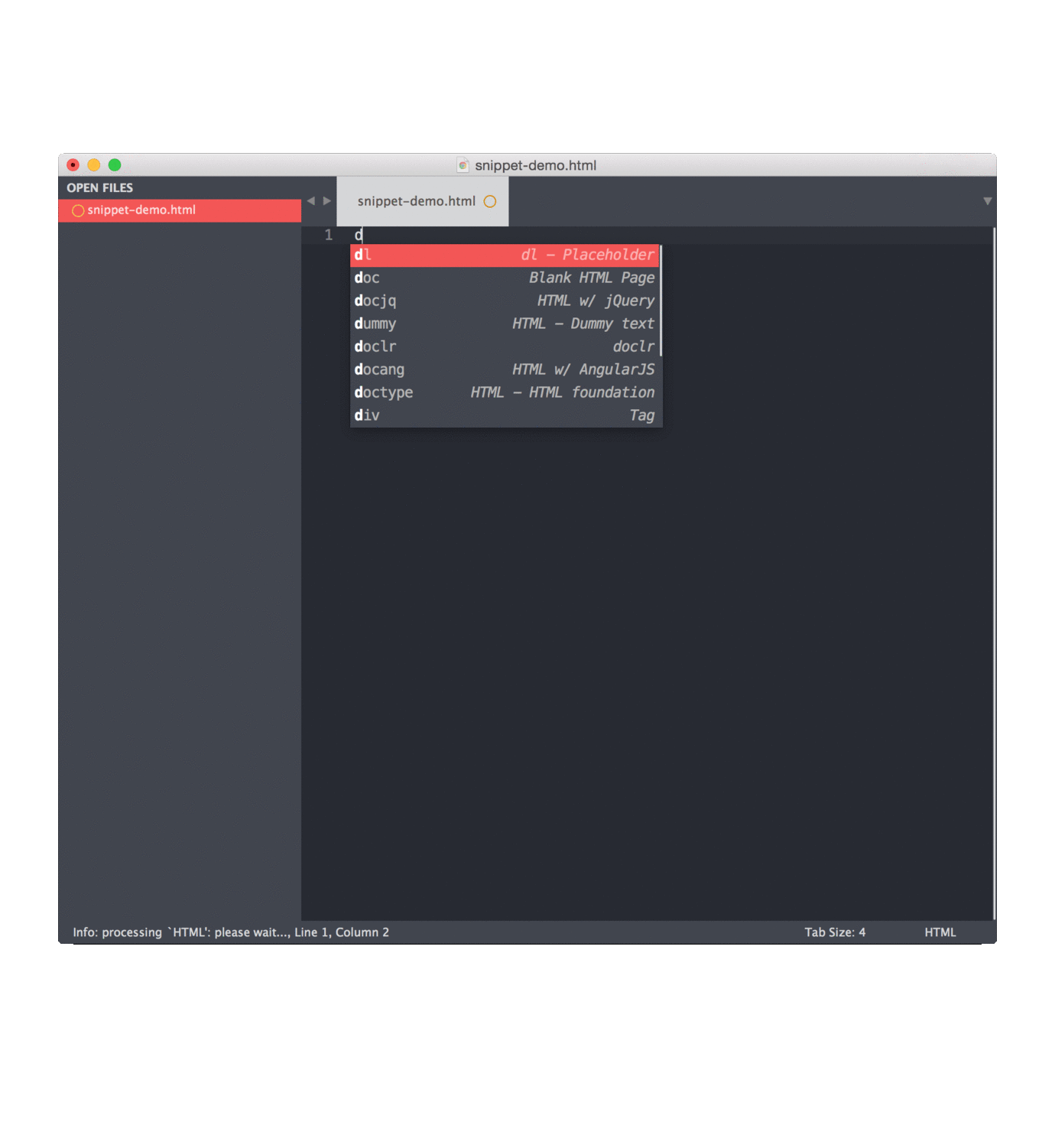Go to previous tab with left arrow

tap(311, 201)
